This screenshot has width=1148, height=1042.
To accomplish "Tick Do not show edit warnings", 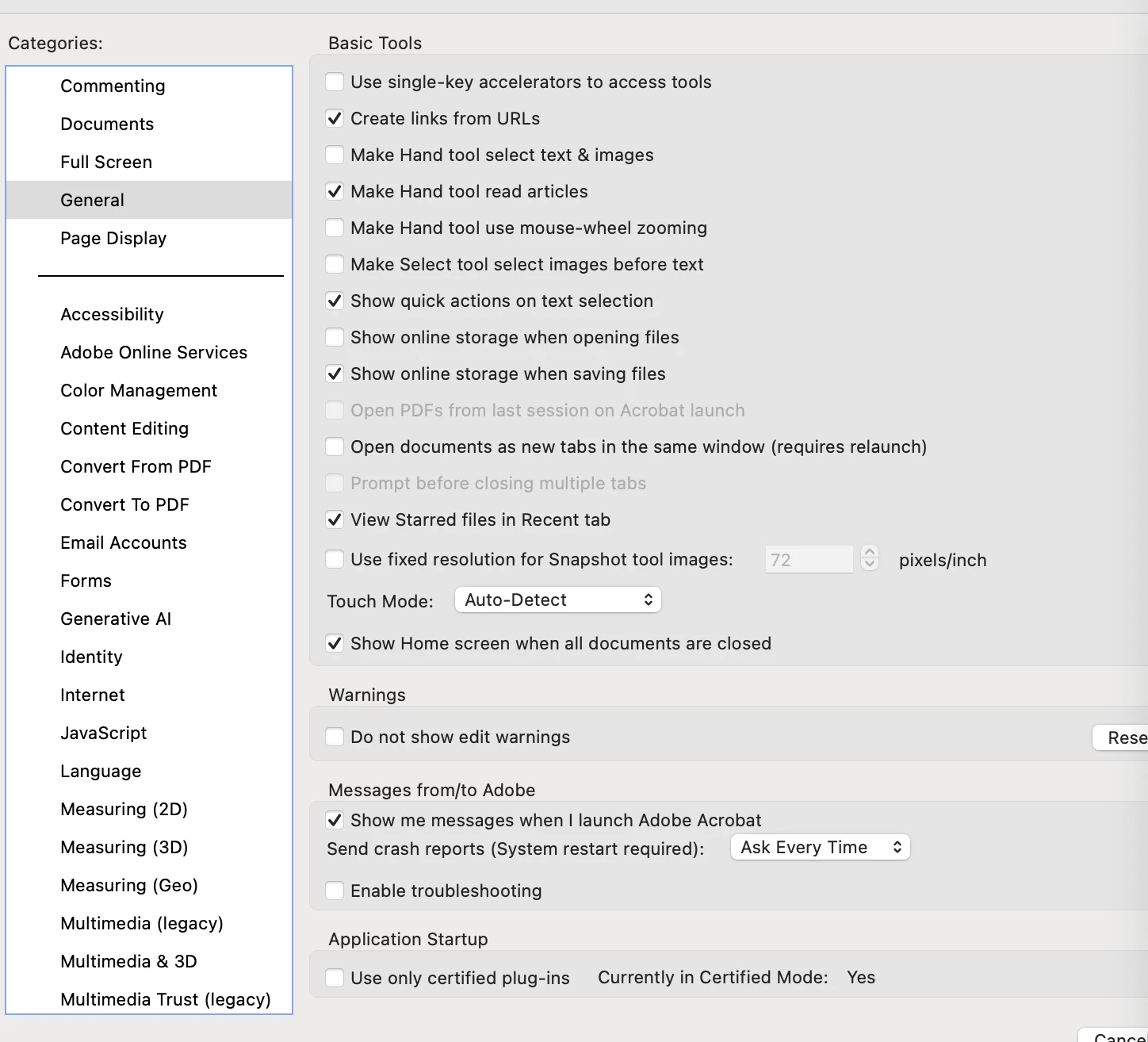I will coord(335,737).
